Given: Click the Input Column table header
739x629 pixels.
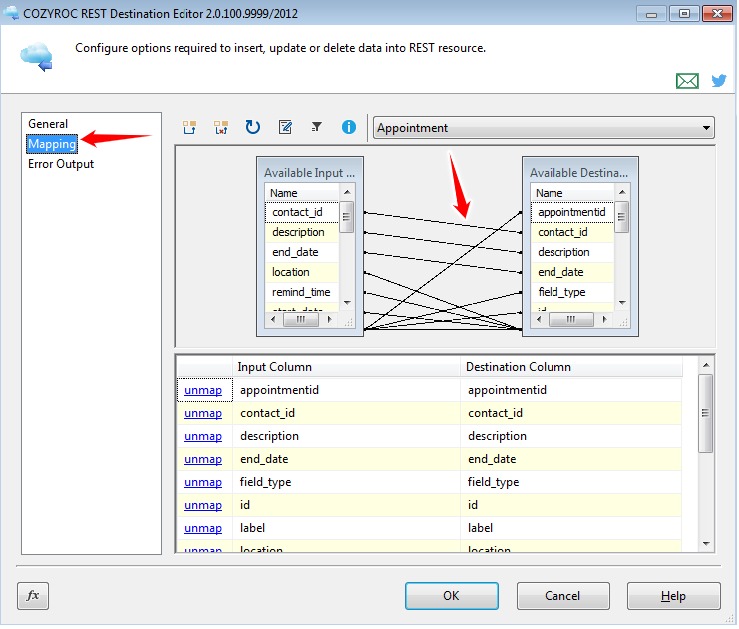Looking at the screenshot, I should click(x=346, y=368).
